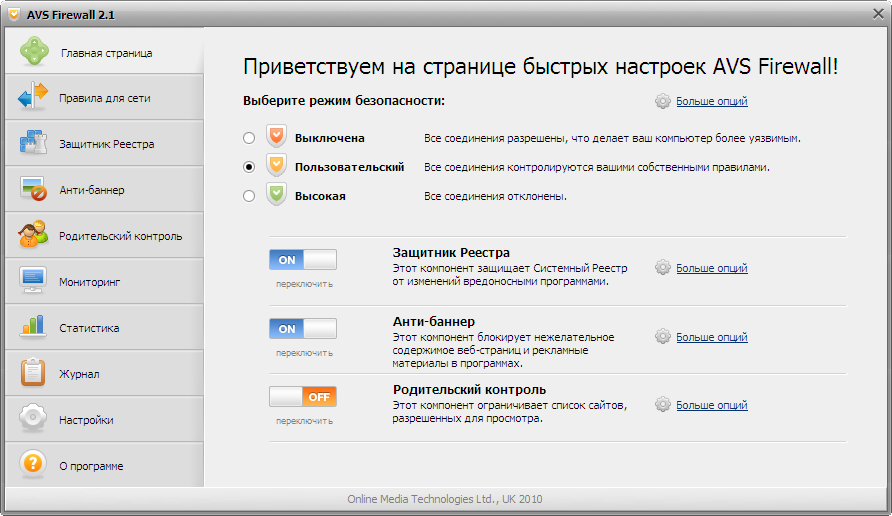Click the green shield icon next to Высокая

[x=276, y=195]
